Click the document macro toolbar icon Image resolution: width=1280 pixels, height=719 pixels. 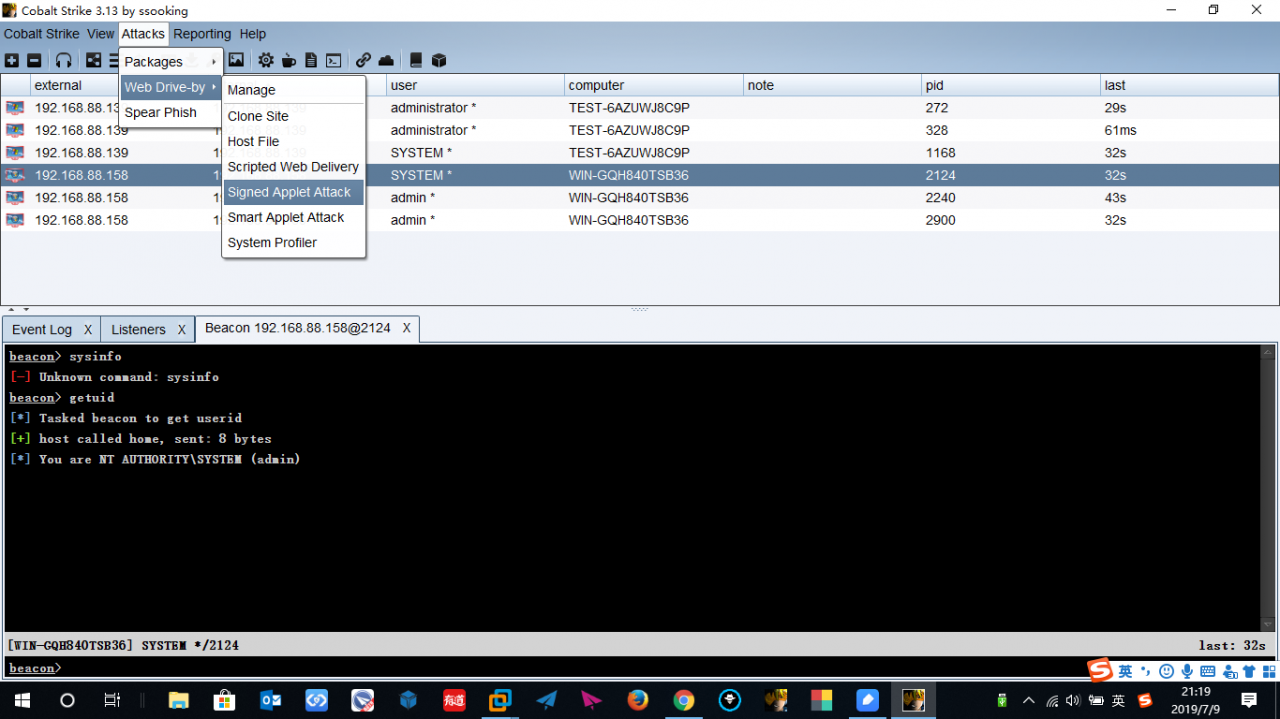coord(311,61)
